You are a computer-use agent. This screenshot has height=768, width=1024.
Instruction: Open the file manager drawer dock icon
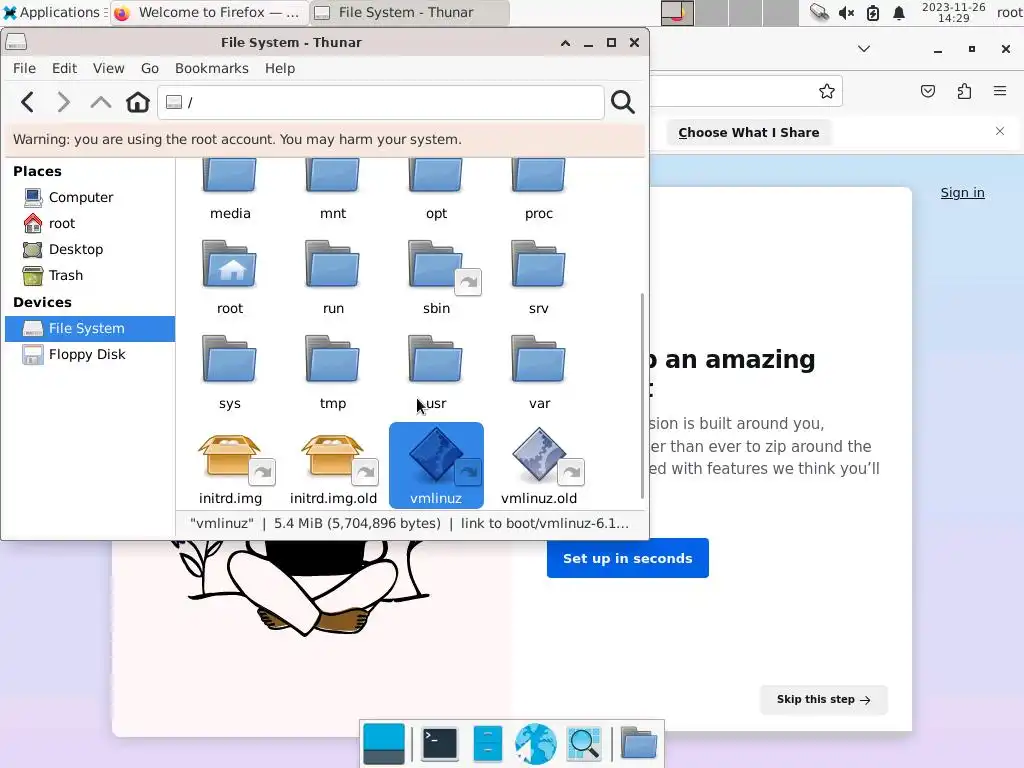pyautogui.click(x=487, y=744)
